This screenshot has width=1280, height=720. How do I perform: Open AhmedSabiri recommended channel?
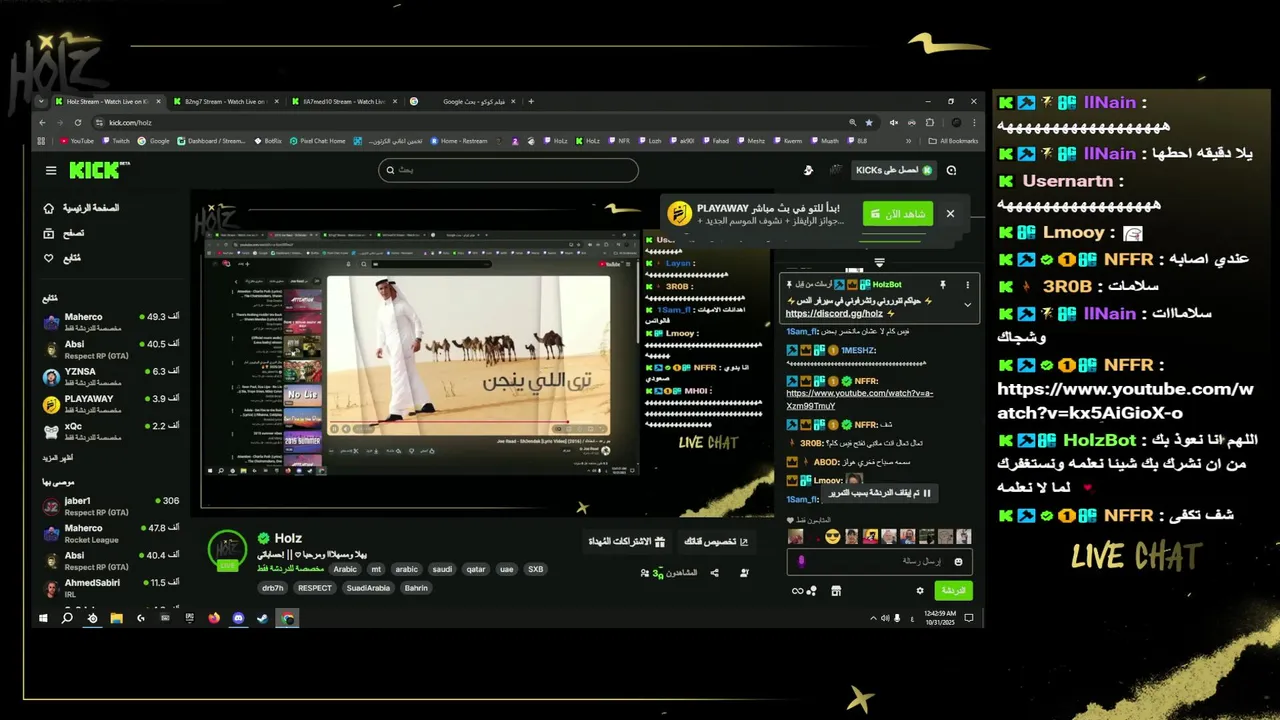(x=111, y=588)
